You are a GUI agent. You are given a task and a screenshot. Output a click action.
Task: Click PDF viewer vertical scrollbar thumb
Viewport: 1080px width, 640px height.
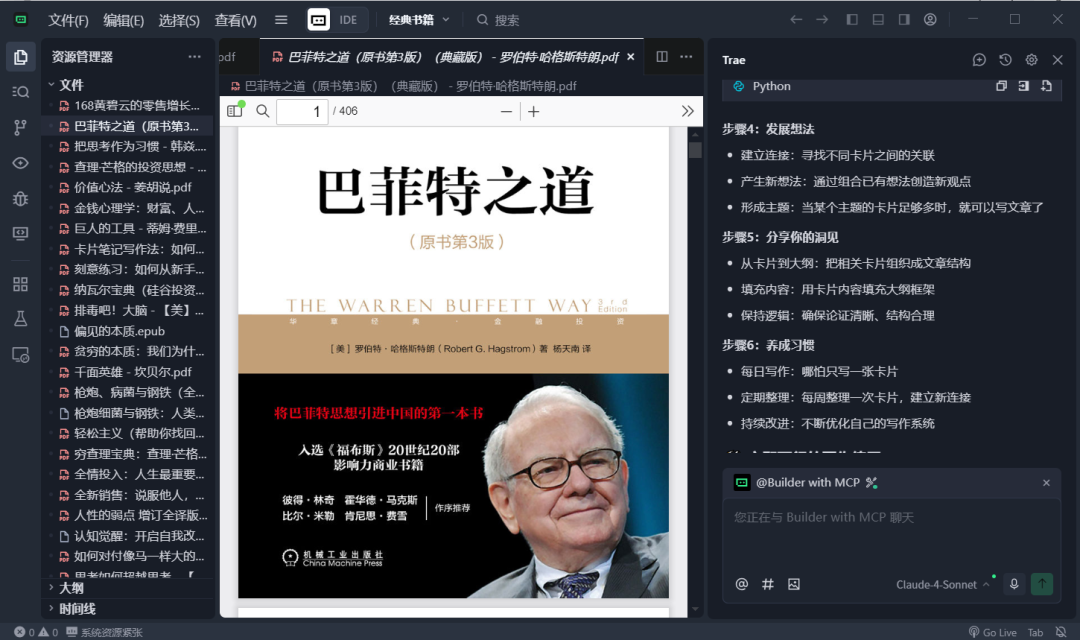[695, 149]
